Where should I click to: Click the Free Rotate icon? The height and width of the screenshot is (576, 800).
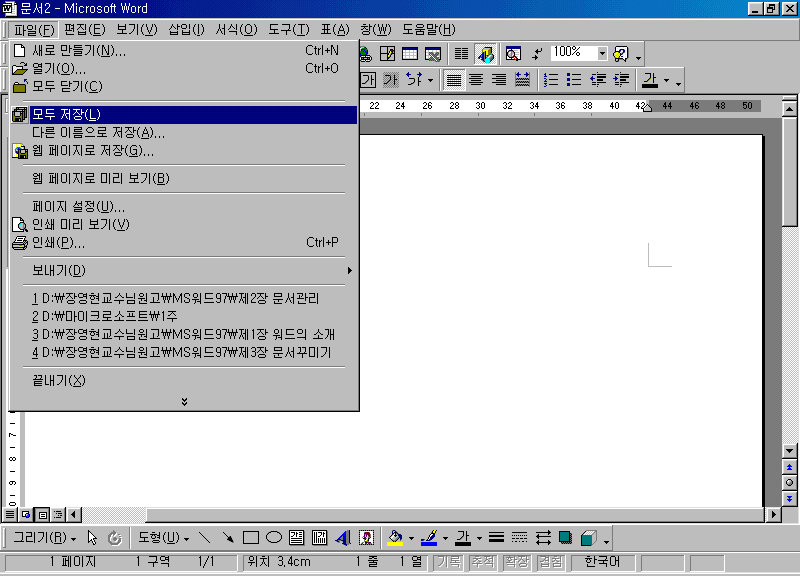point(115,538)
